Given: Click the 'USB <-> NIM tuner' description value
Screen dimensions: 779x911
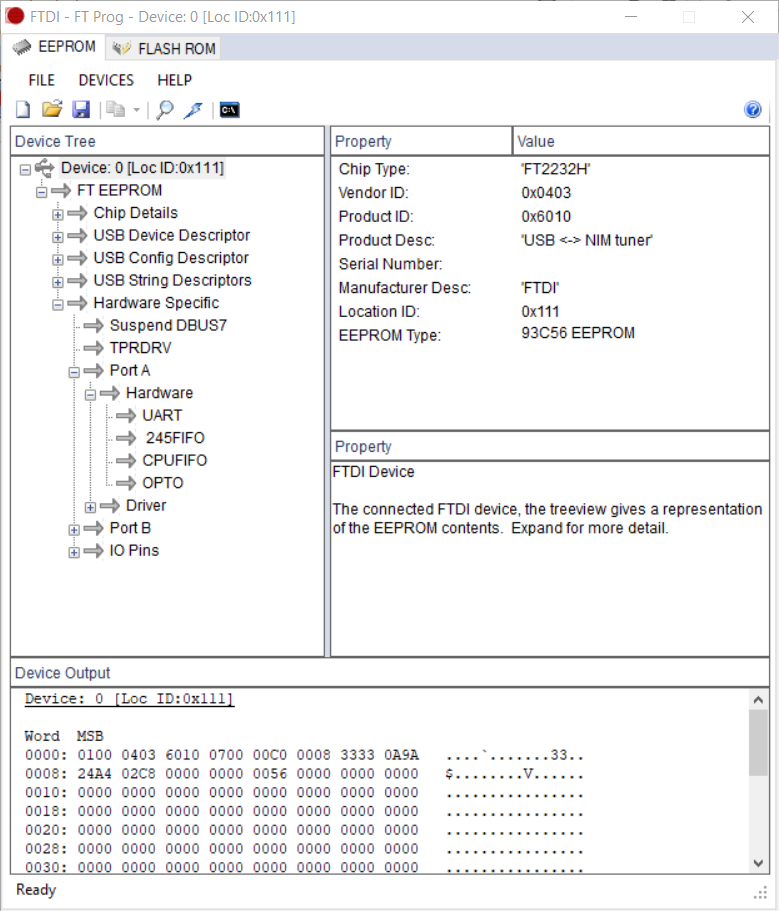Looking at the screenshot, I should tap(587, 241).
